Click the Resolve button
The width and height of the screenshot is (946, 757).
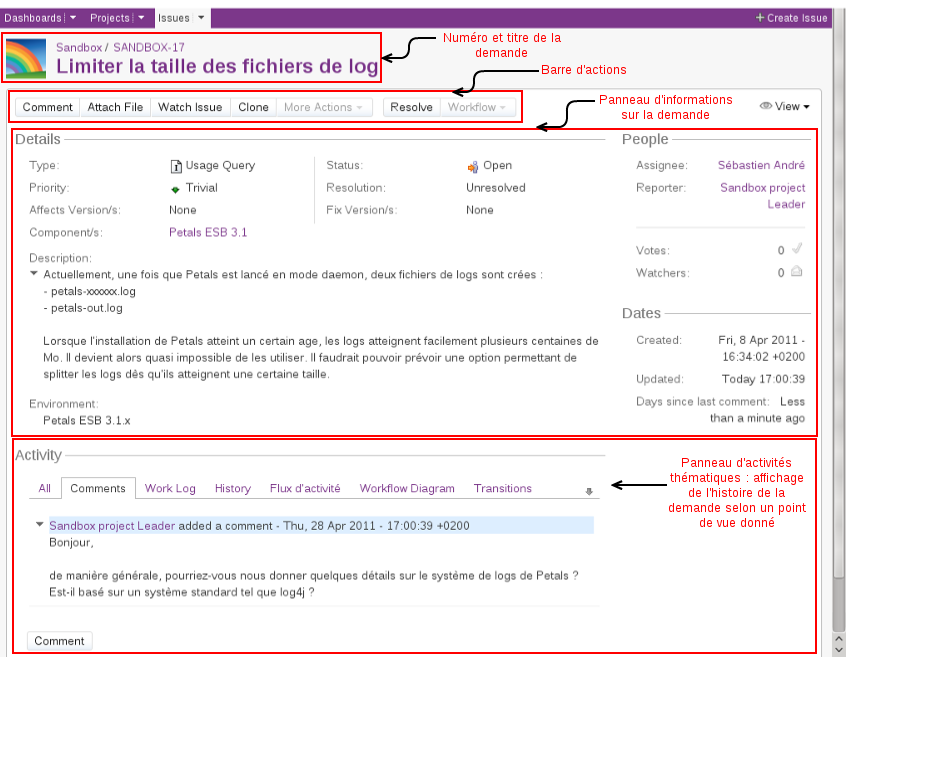pyautogui.click(x=410, y=106)
